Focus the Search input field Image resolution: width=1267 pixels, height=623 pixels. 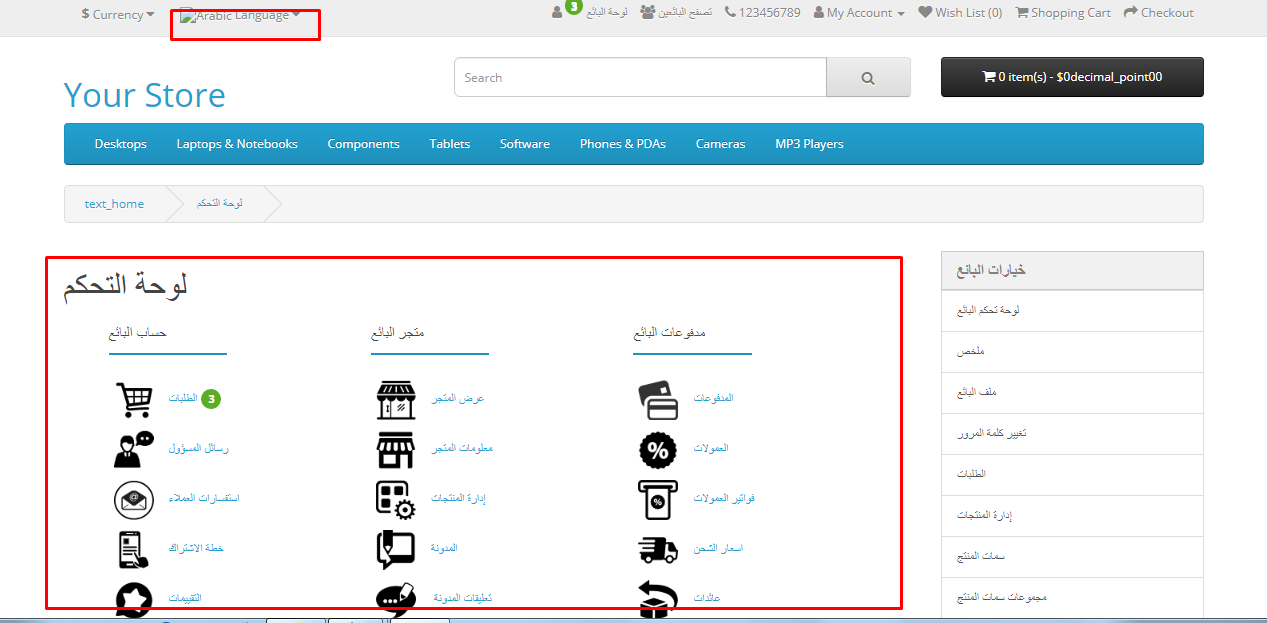pos(640,77)
